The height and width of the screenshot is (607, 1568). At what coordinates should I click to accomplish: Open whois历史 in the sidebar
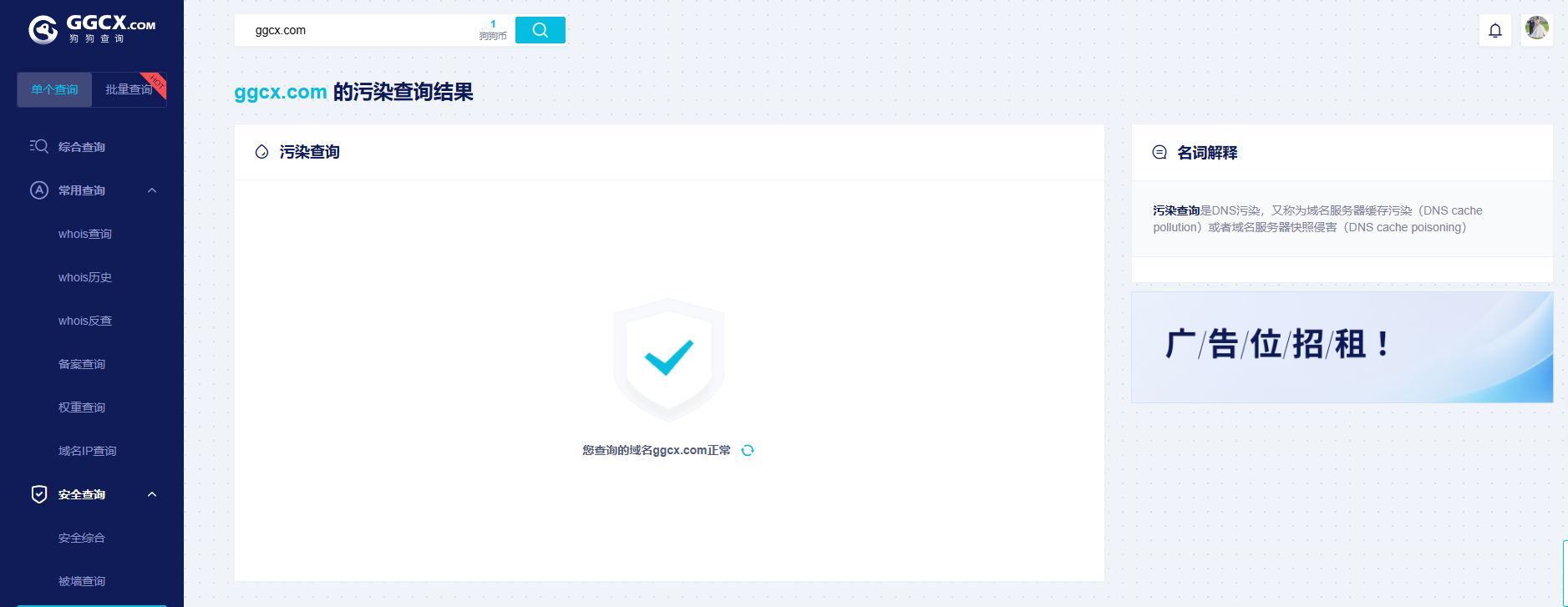point(85,277)
